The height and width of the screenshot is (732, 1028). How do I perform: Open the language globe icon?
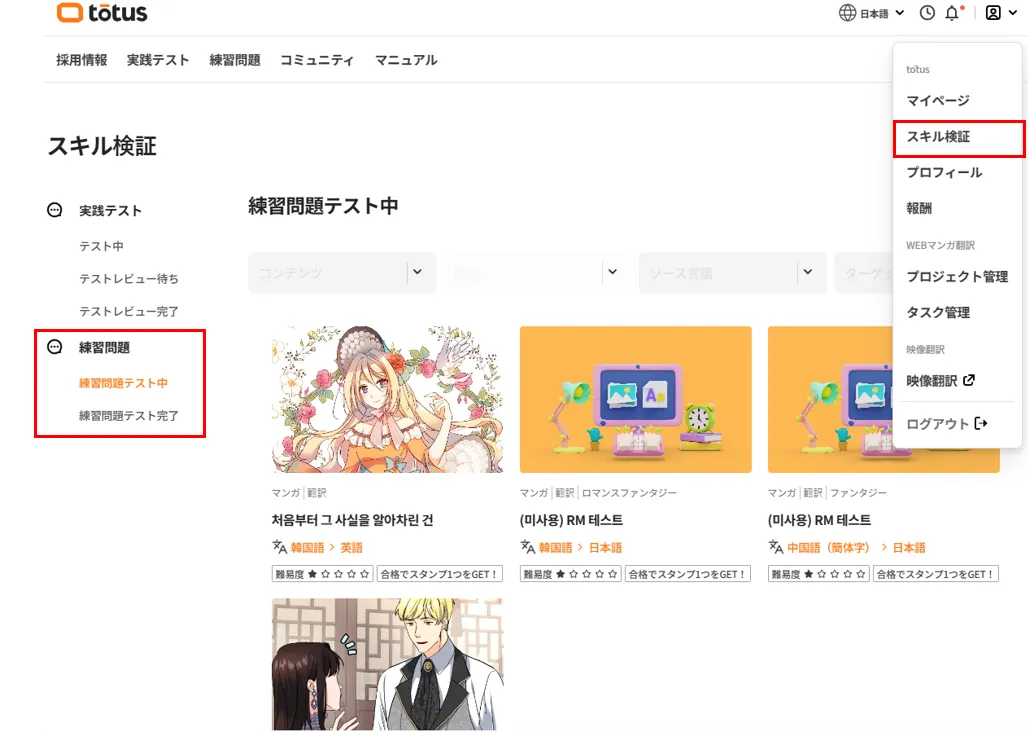[x=847, y=12]
